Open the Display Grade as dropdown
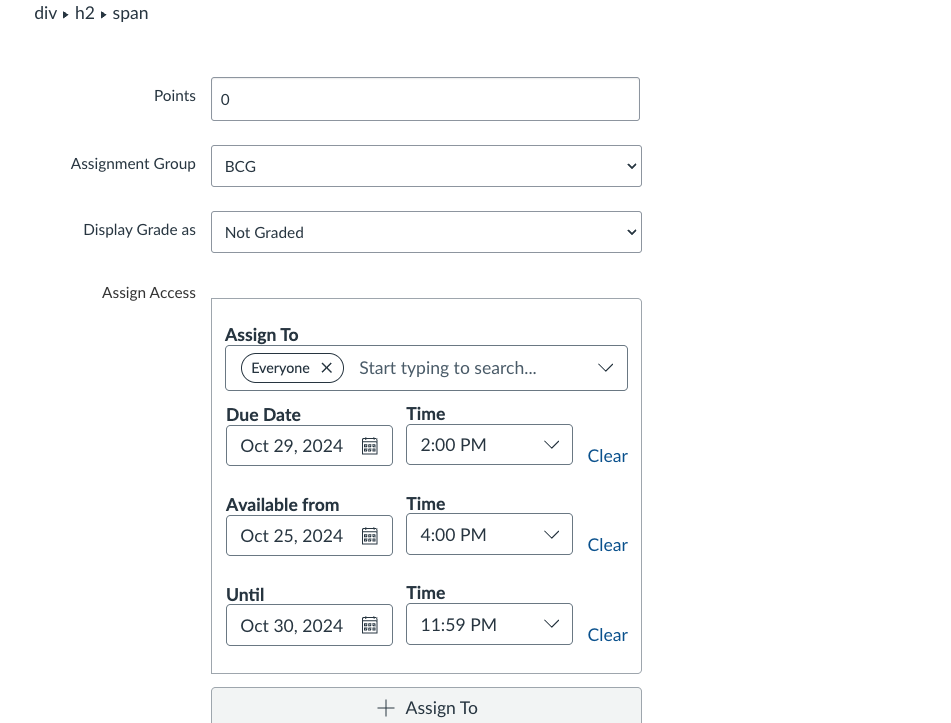951x723 pixels. point(426,232)
